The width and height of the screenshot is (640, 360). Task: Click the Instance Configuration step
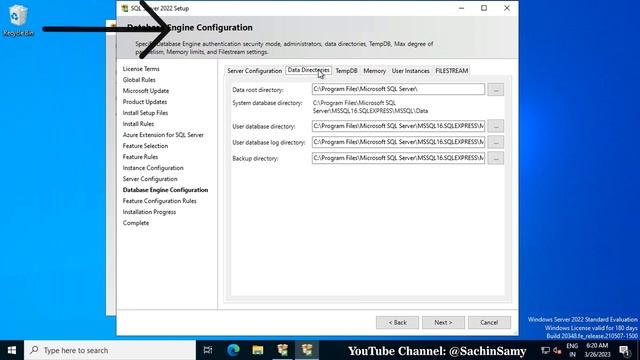coord(153,168)
